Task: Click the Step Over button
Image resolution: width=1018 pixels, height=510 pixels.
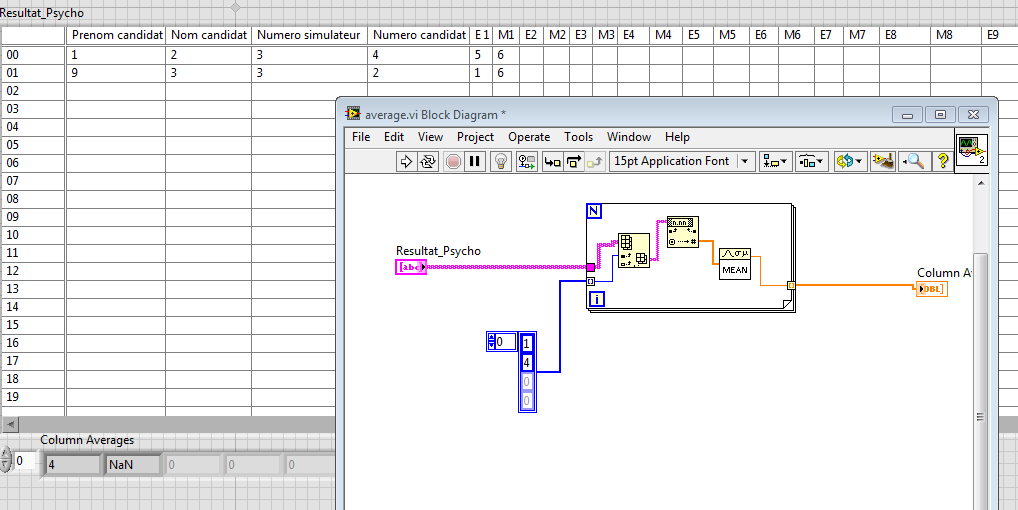Action: point(574,161)
